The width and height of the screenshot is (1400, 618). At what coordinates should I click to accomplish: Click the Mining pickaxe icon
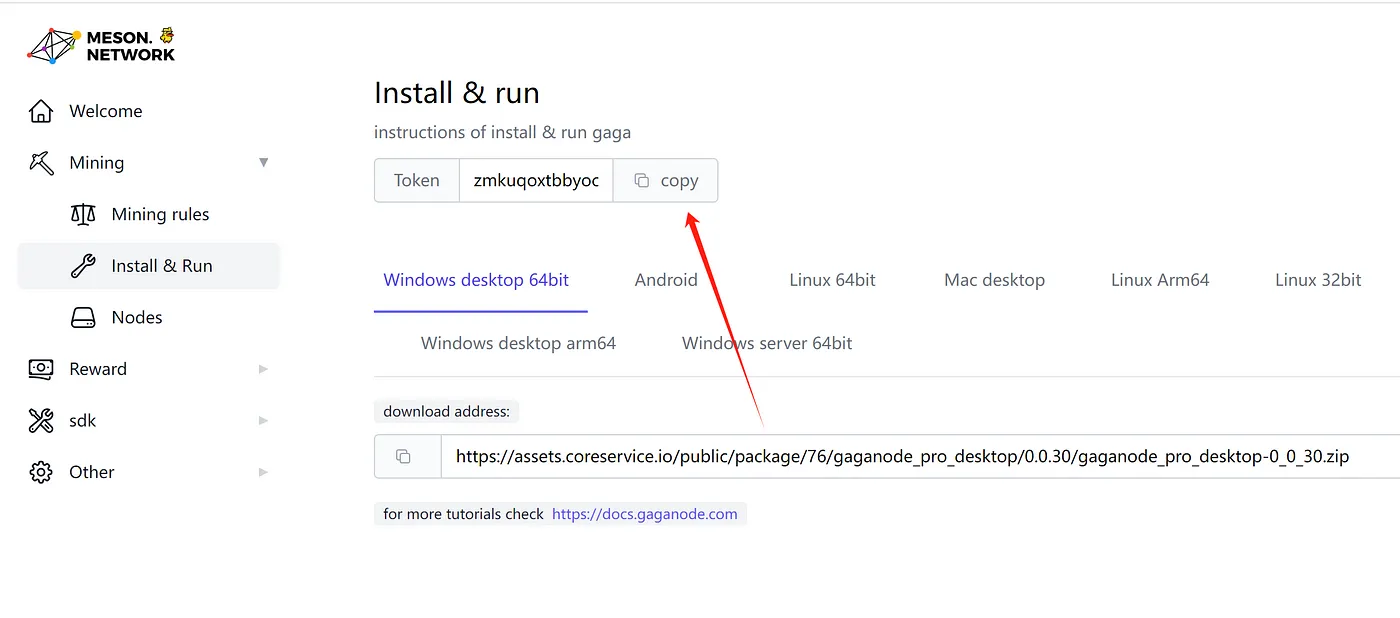pos(41,163)
